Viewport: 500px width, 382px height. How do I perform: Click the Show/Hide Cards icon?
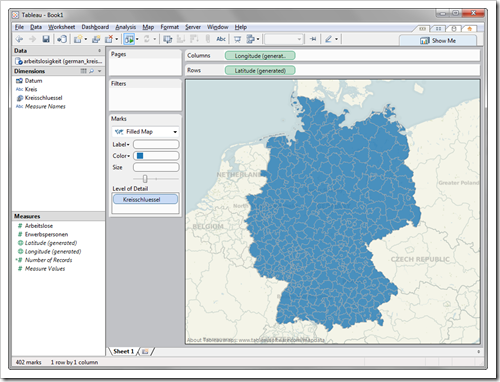pyautogui.click(x=250, y=39)
